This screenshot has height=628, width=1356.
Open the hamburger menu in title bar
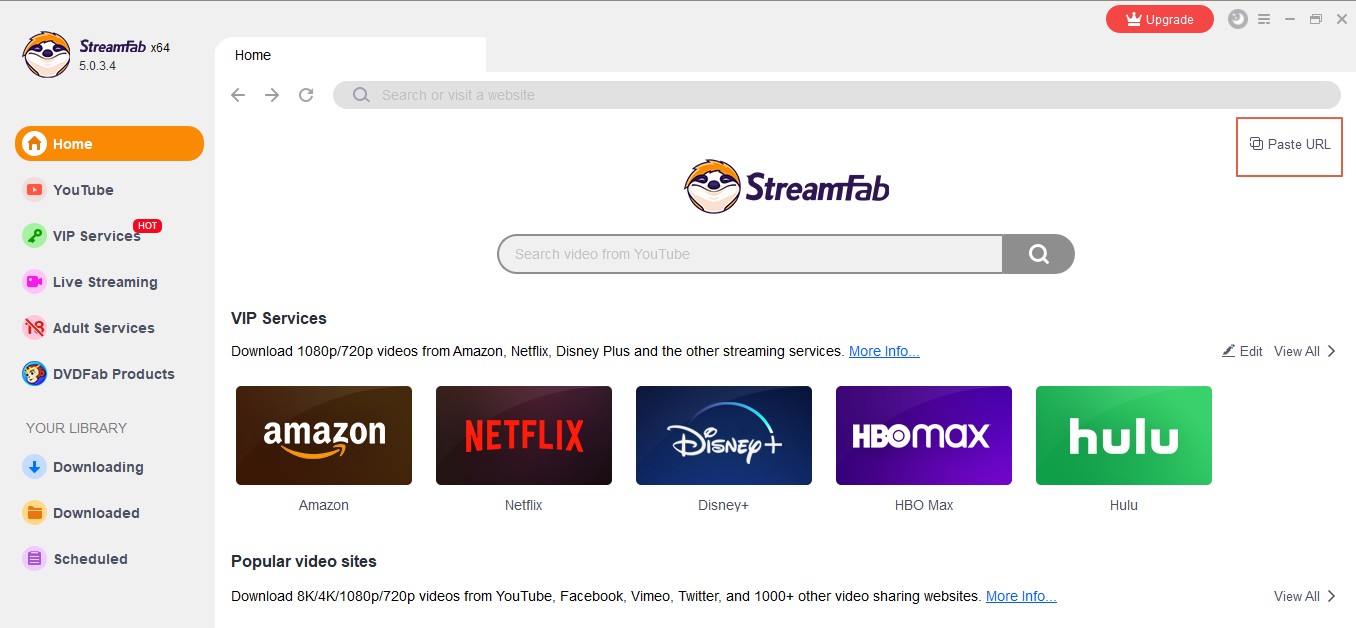[1264, 19]
